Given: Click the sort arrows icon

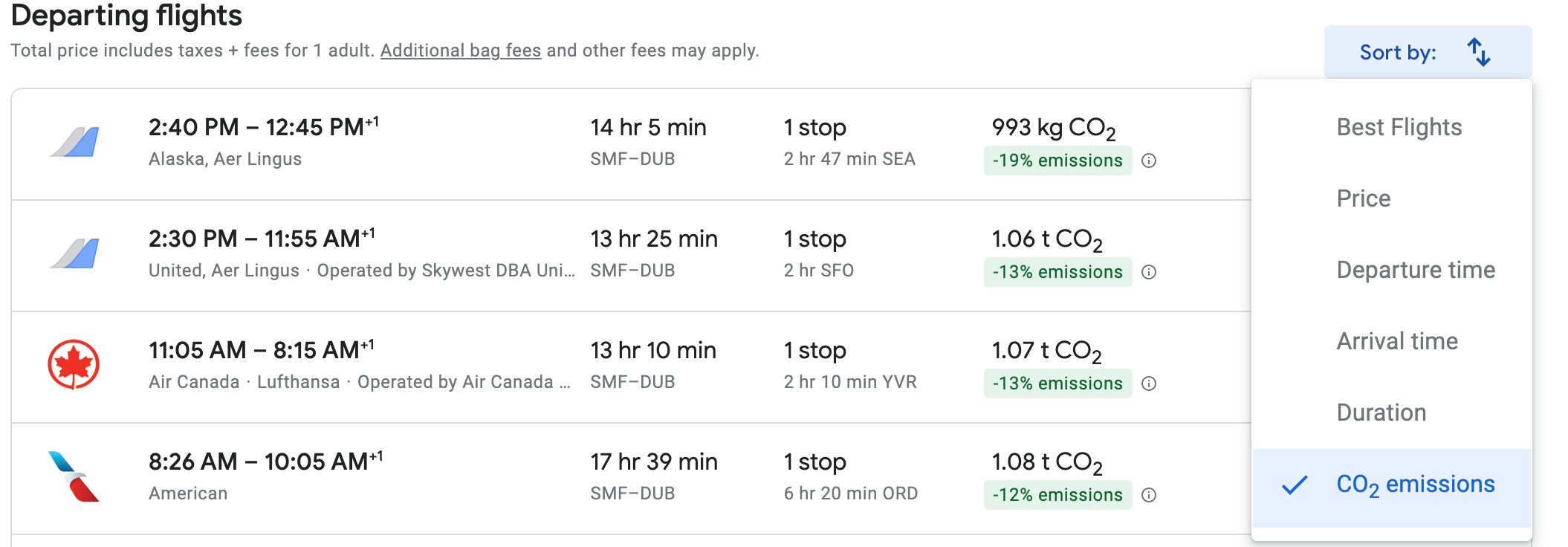Looking at the screenshot, I should [x=1478, y=52].
